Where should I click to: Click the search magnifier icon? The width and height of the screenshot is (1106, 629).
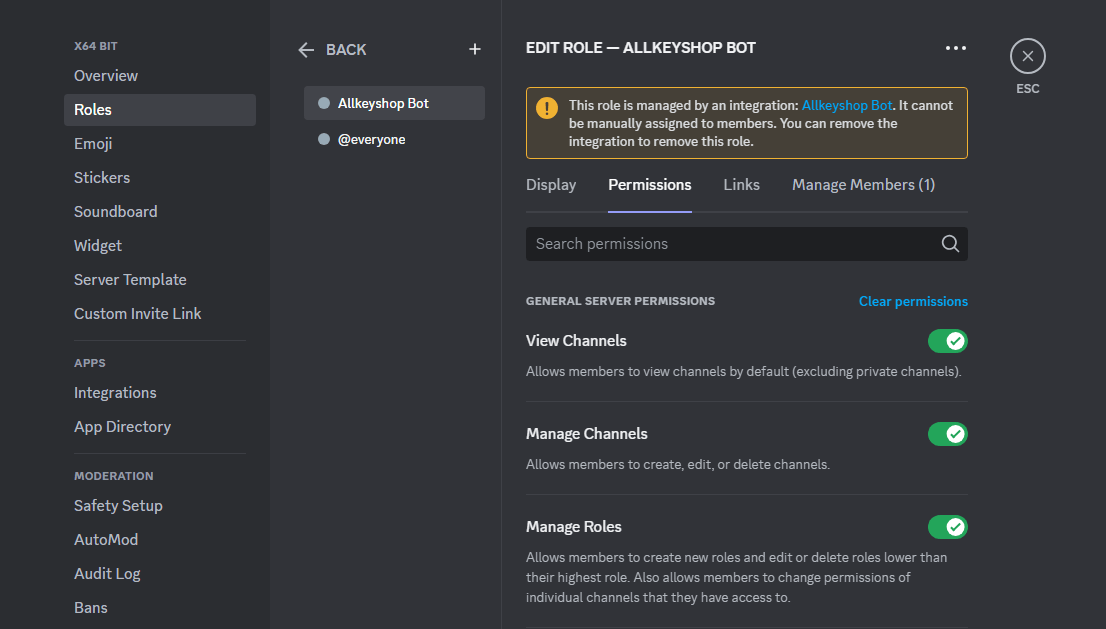pos(949,244)
